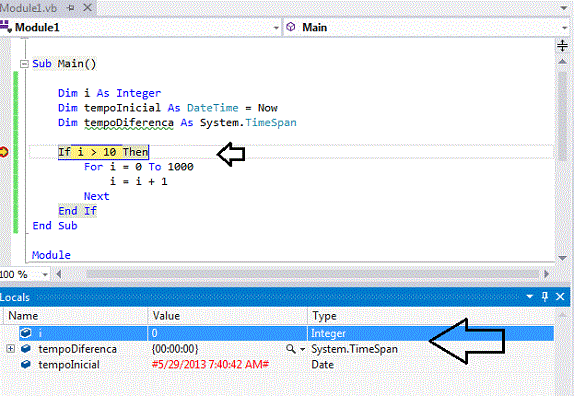
Task: Click the {00:00:00} value cell
Action: (x=175, y=349)
